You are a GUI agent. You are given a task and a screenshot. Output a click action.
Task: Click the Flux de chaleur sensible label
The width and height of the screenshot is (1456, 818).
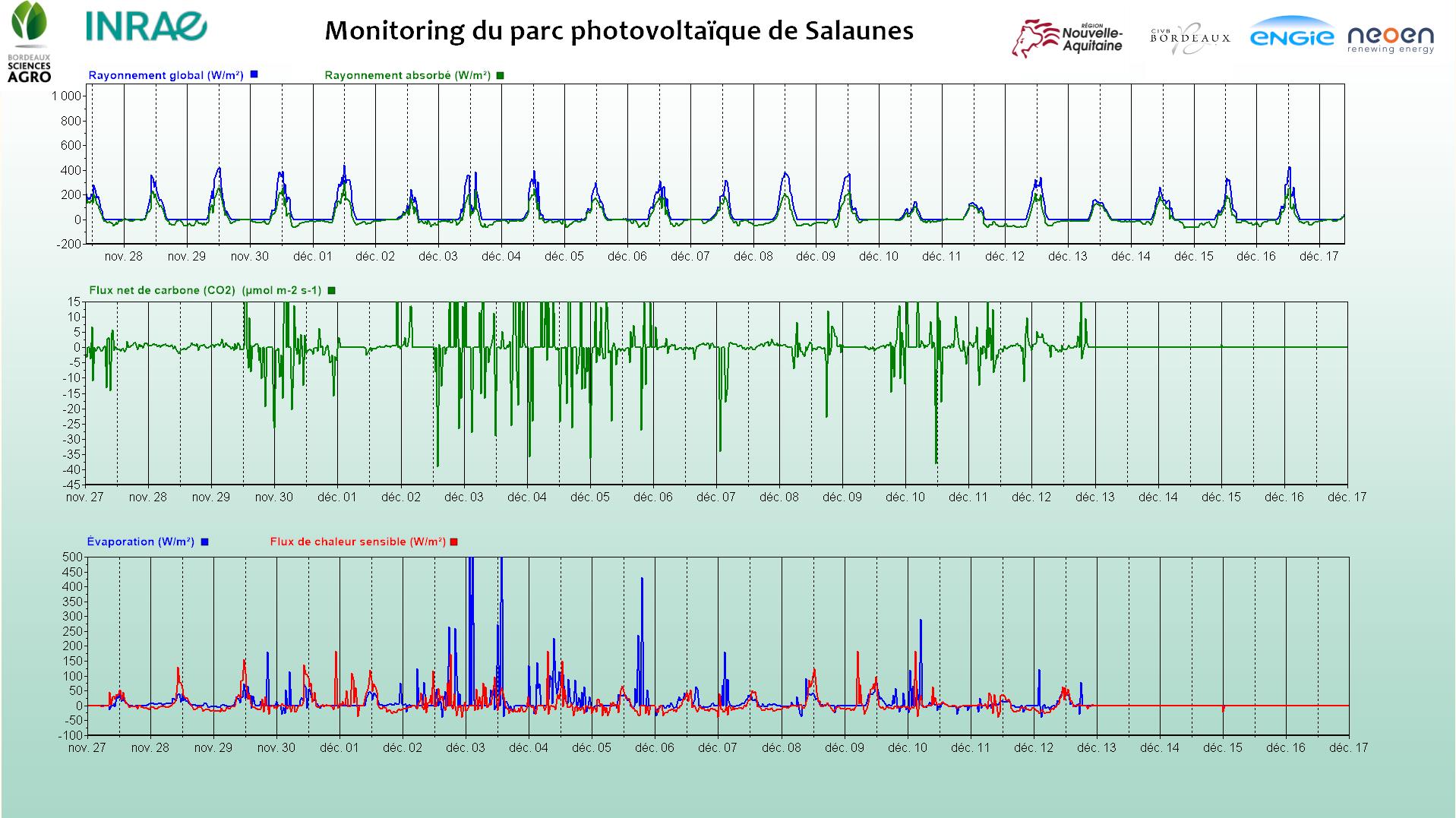tap(358, 542)
